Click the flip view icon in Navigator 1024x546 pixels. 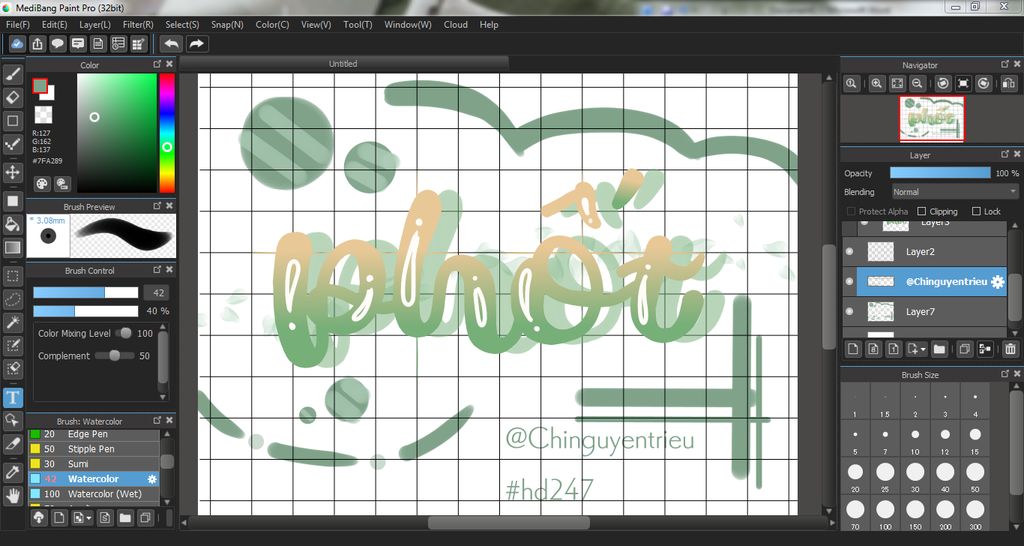1007,84
